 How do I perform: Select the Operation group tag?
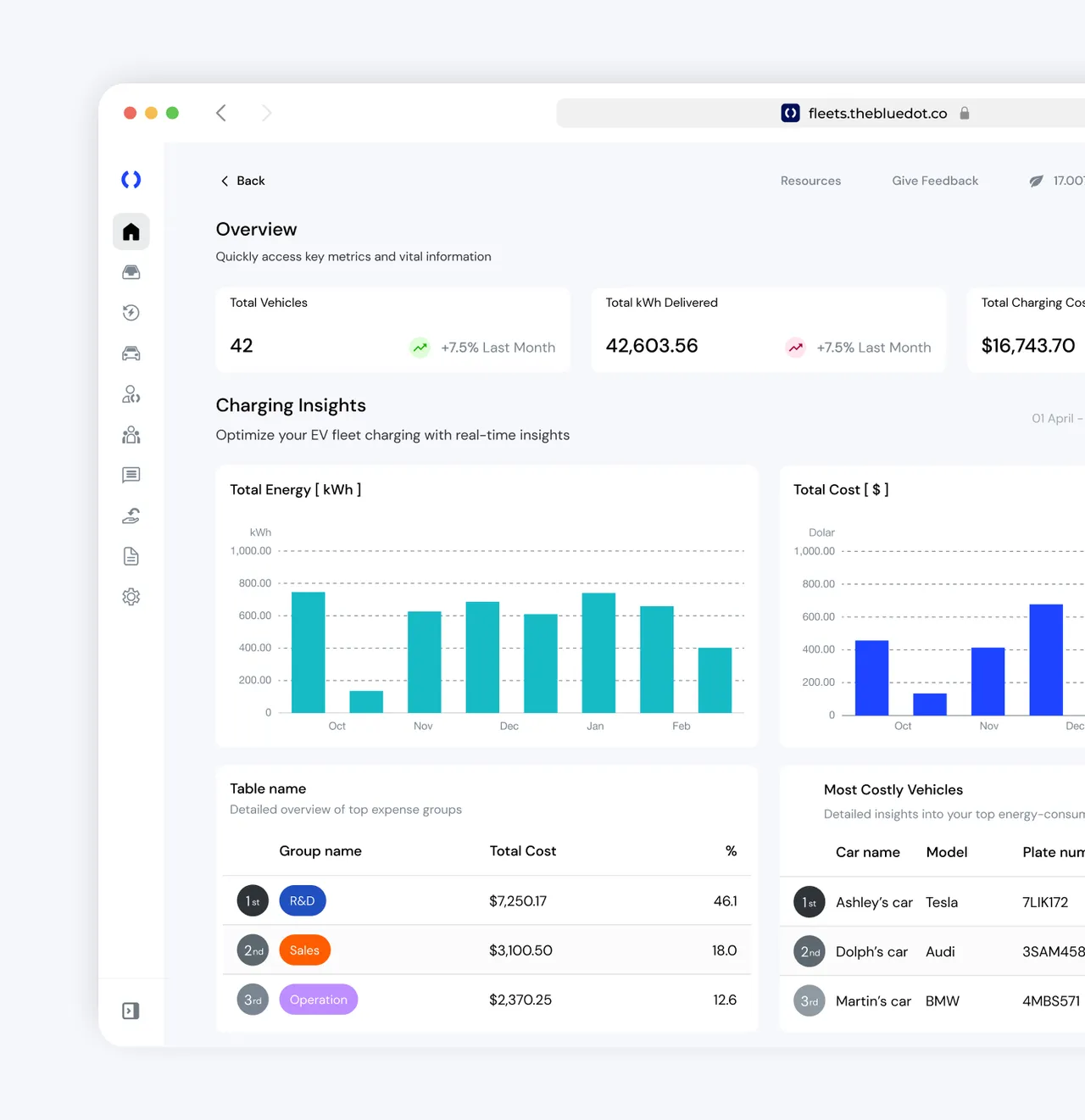(319, 1000)
